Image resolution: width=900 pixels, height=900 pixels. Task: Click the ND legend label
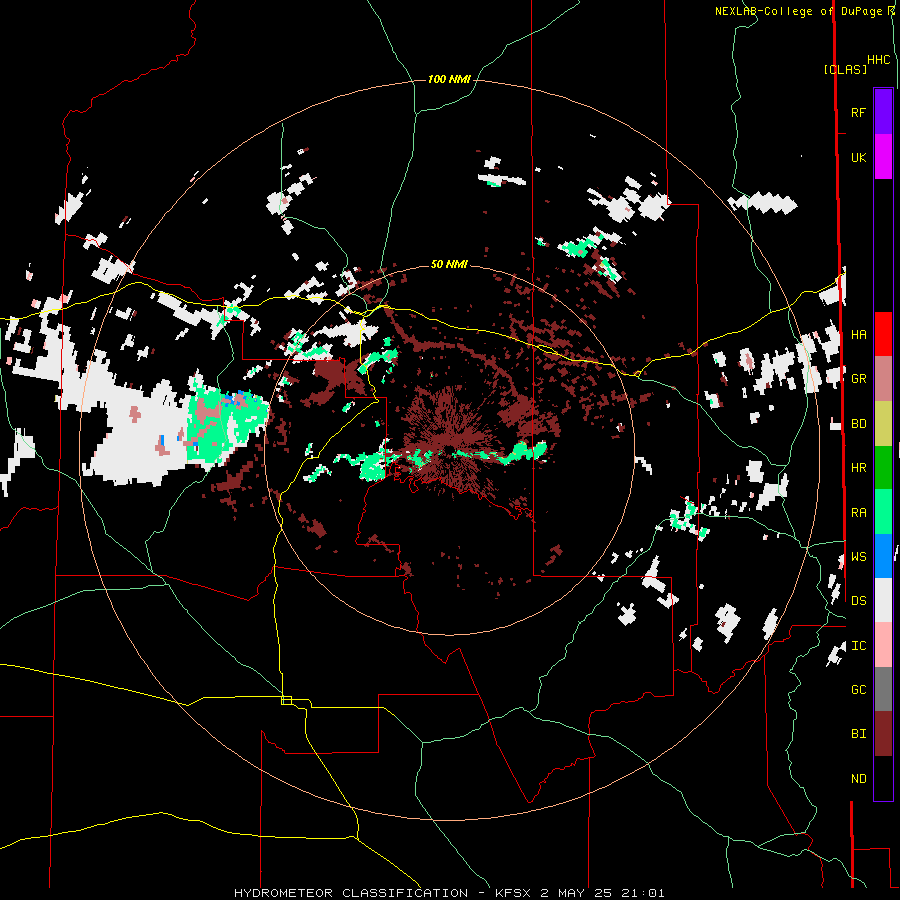[x=858, y=779]
